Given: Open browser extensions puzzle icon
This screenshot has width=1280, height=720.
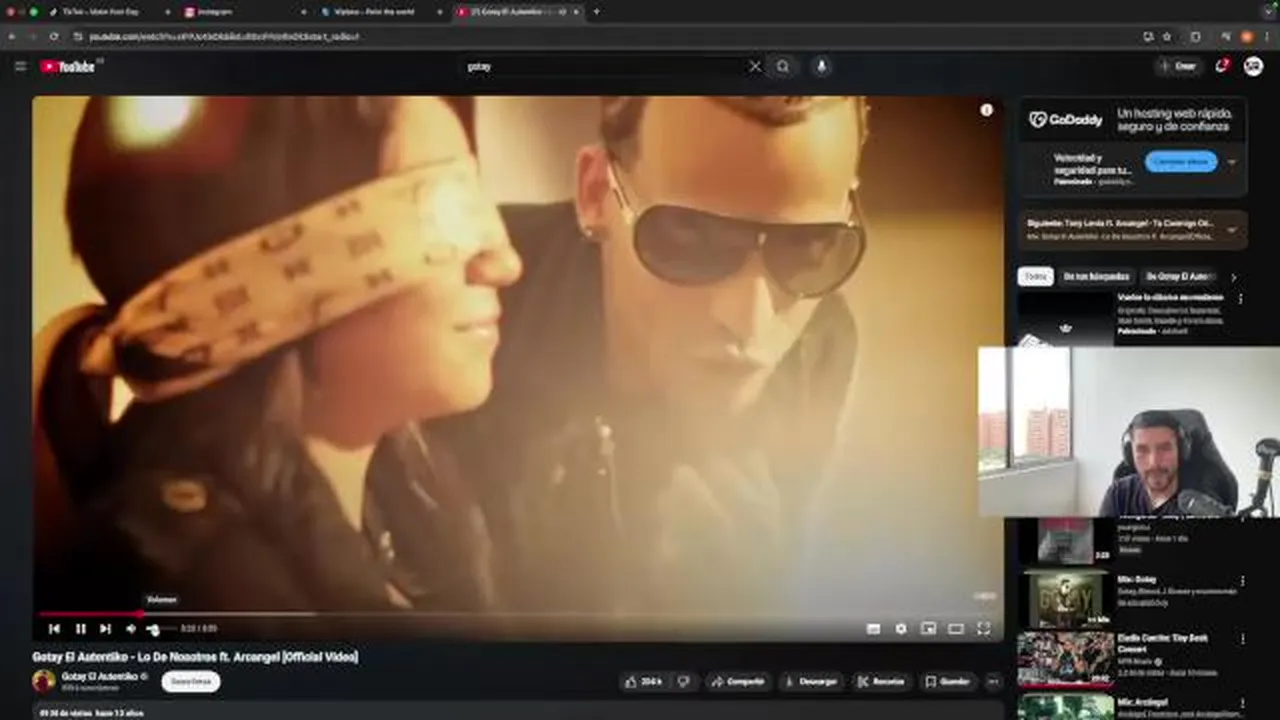Looking at the screenshot, I should pyautogui.click(x=1196, y=36).
